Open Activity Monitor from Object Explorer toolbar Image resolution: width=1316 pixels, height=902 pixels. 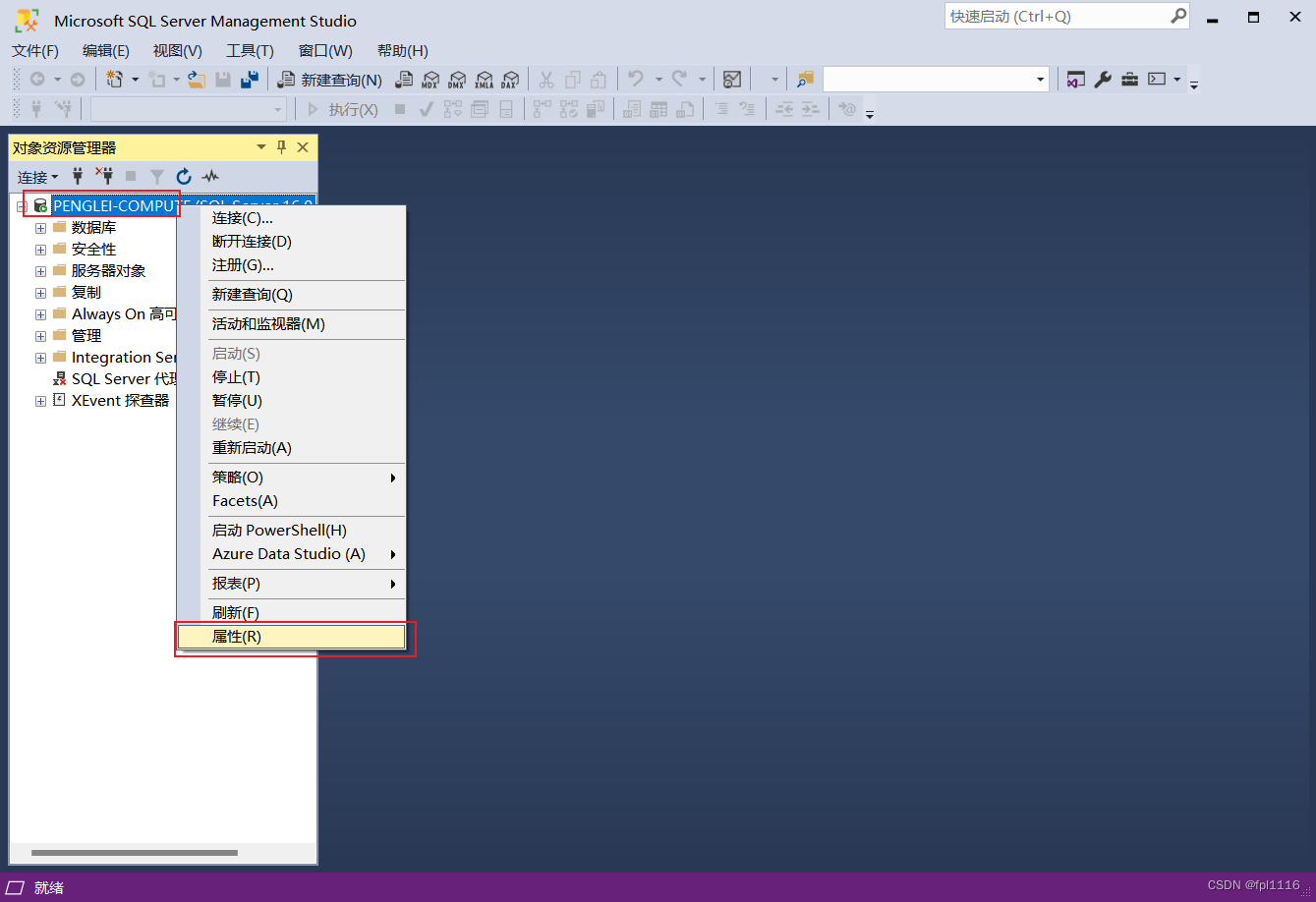[x=210, y=177]
